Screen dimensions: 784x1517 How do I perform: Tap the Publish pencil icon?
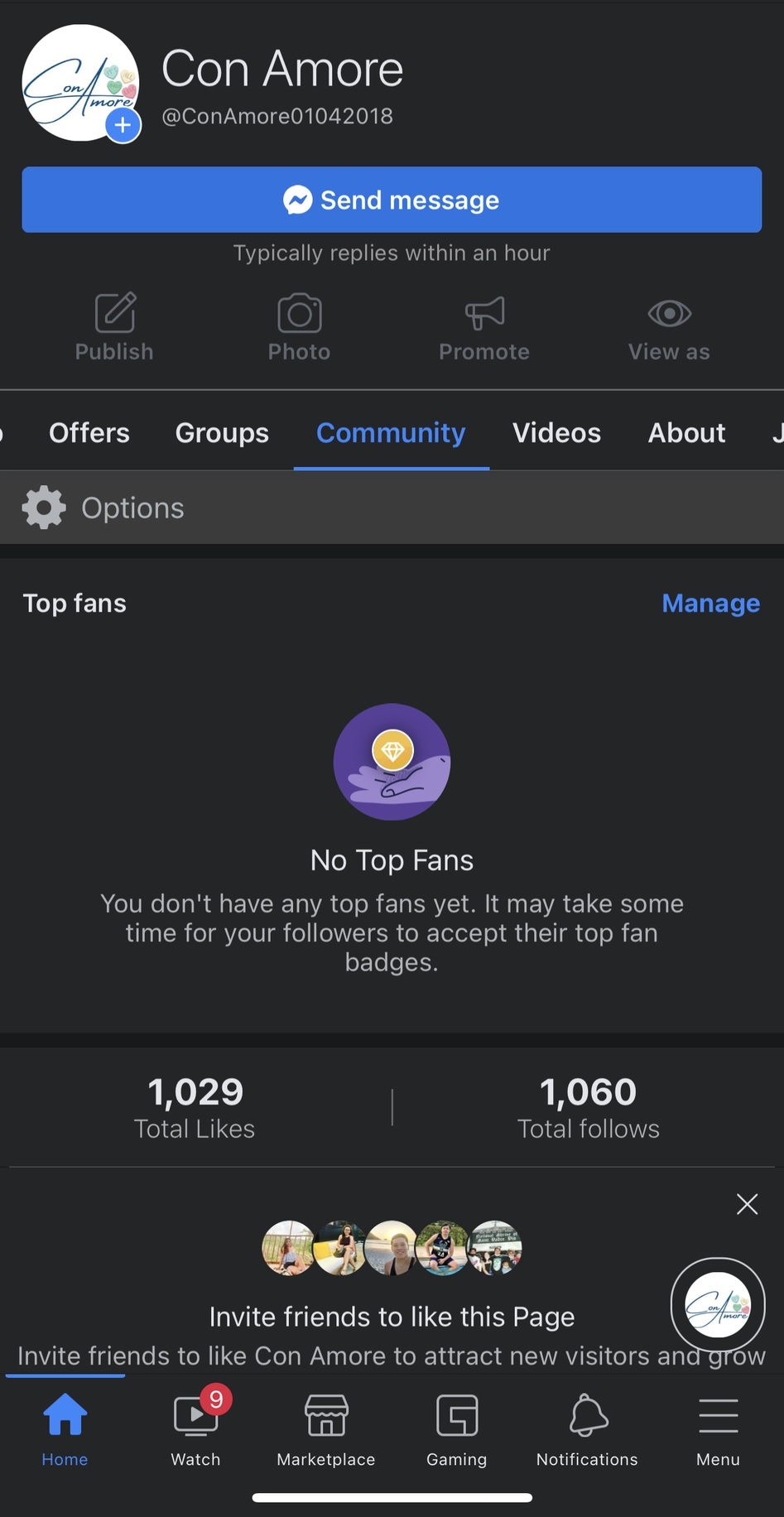coord(115,313)
